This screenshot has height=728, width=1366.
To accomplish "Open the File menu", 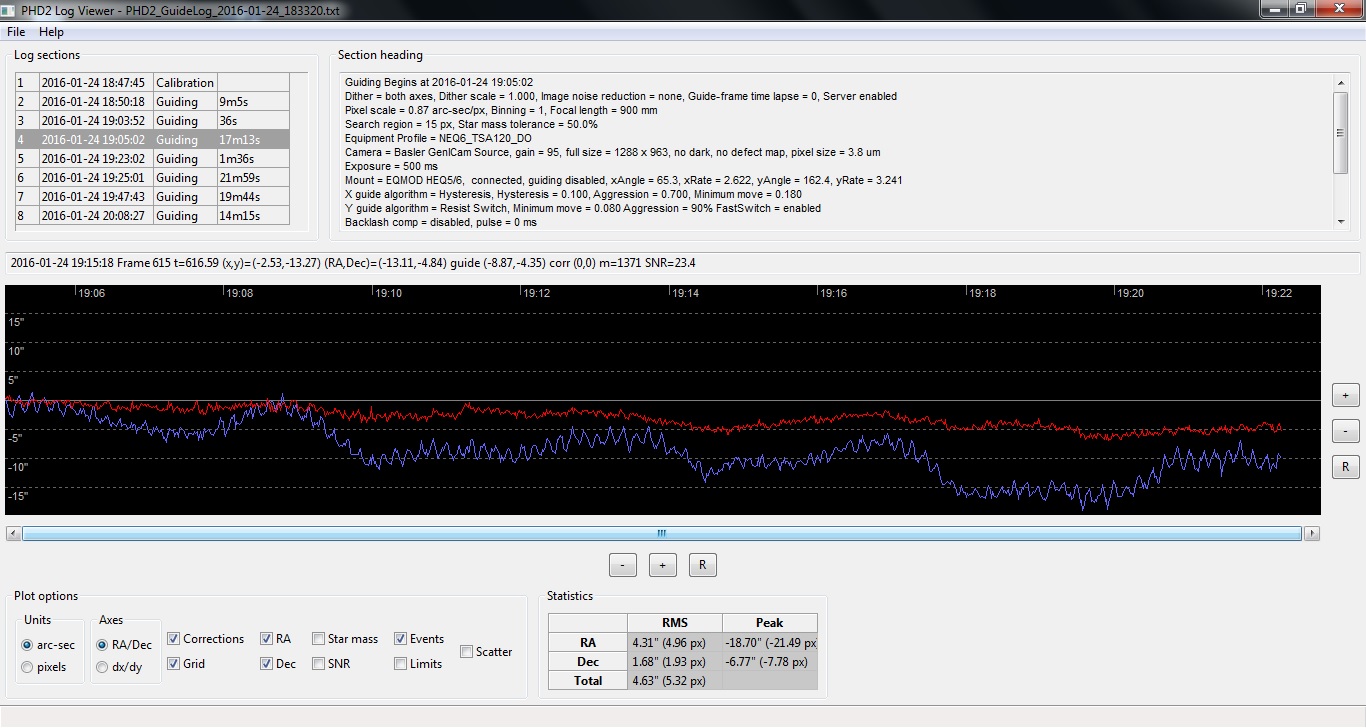I will point(16,32).
